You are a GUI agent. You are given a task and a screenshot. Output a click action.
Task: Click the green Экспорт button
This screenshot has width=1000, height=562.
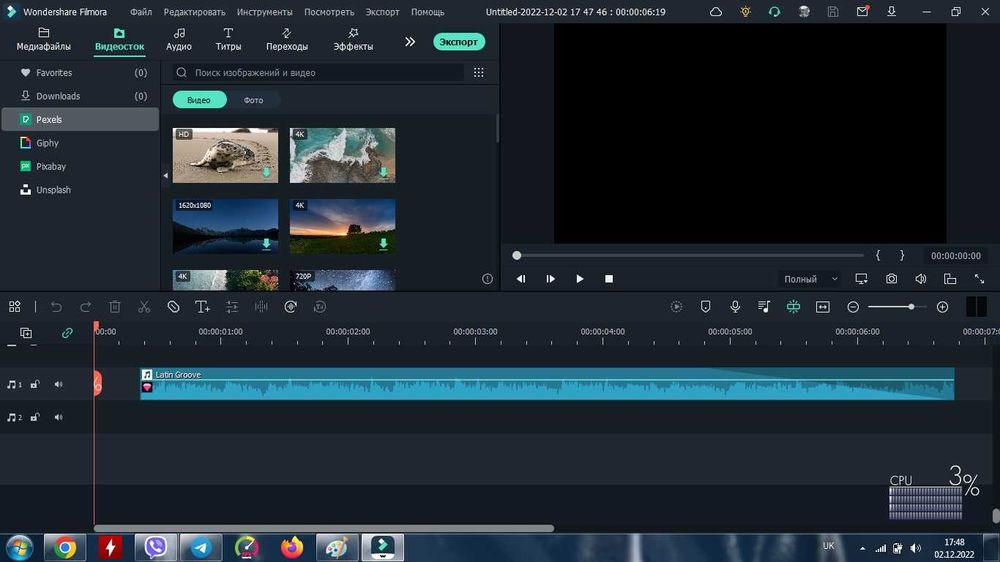tap(459, 41)
